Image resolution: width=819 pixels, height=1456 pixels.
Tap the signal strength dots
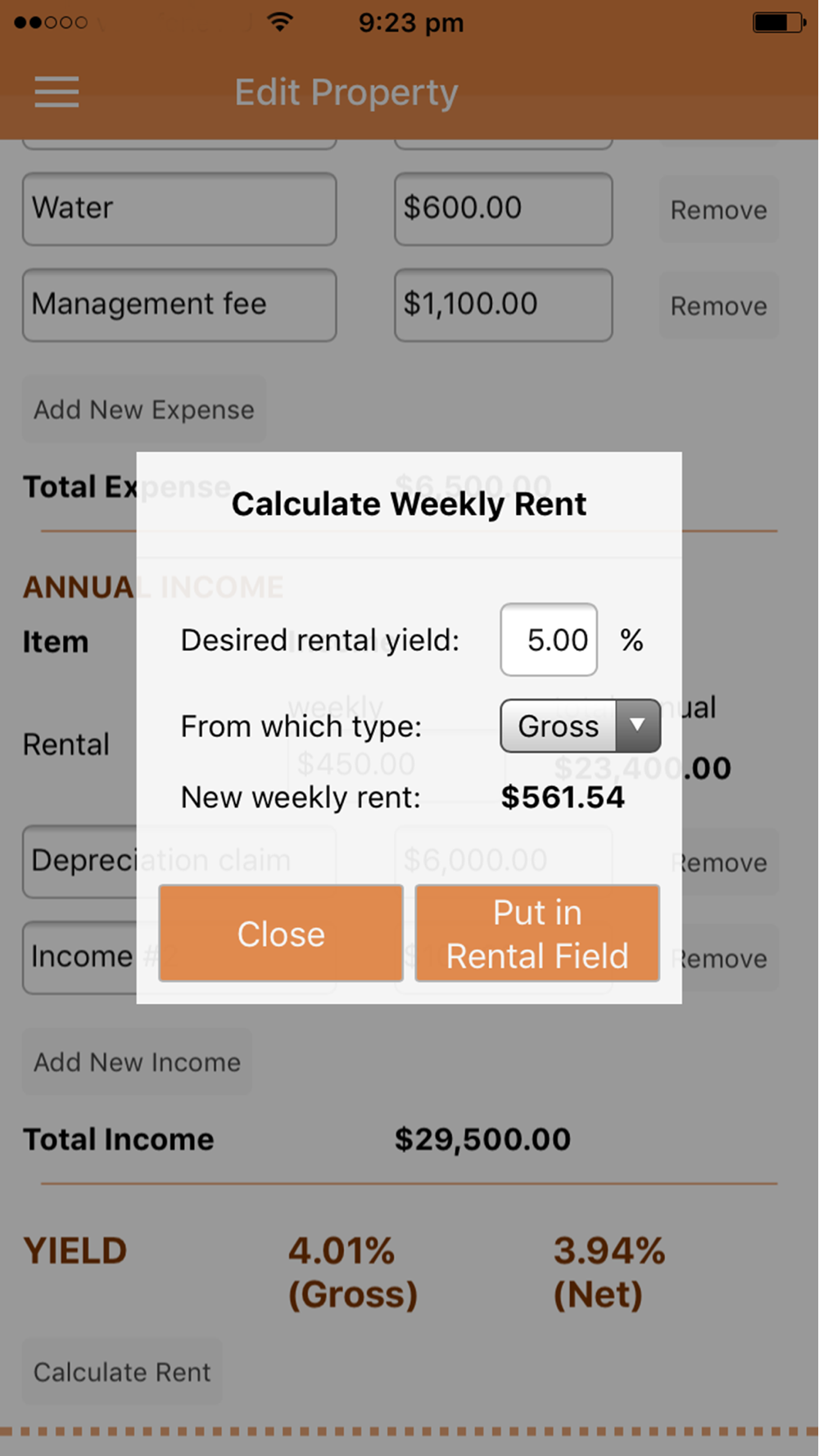click(51, 22)
